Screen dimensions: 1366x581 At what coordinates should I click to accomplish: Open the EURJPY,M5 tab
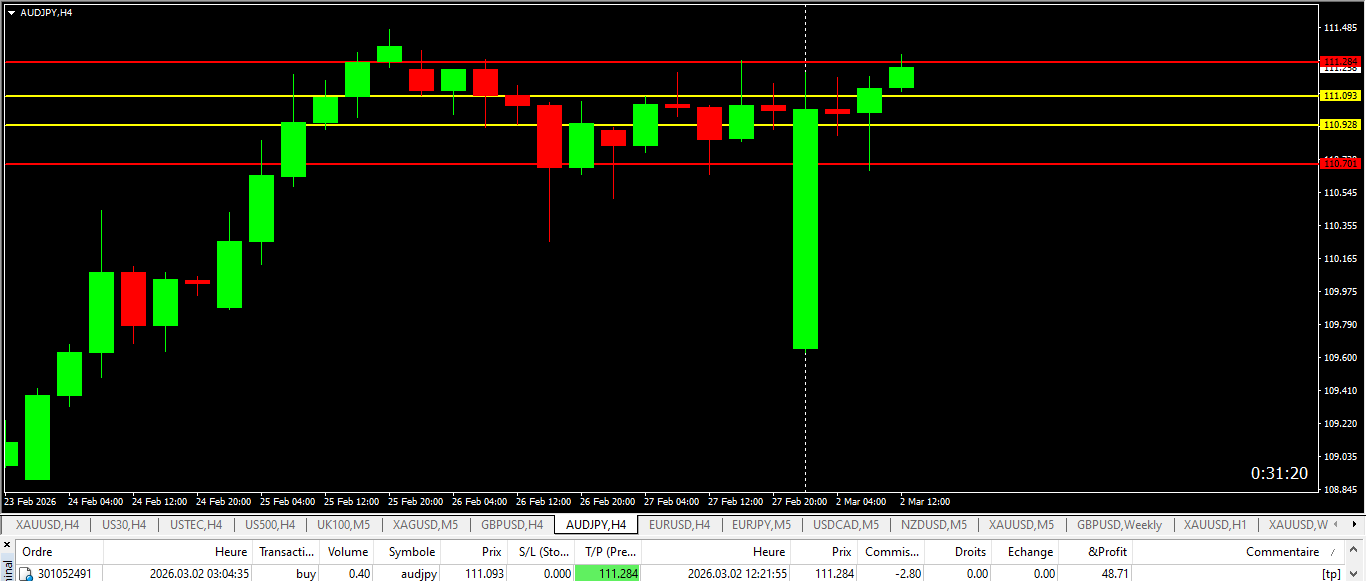click(x=762, y=524)
